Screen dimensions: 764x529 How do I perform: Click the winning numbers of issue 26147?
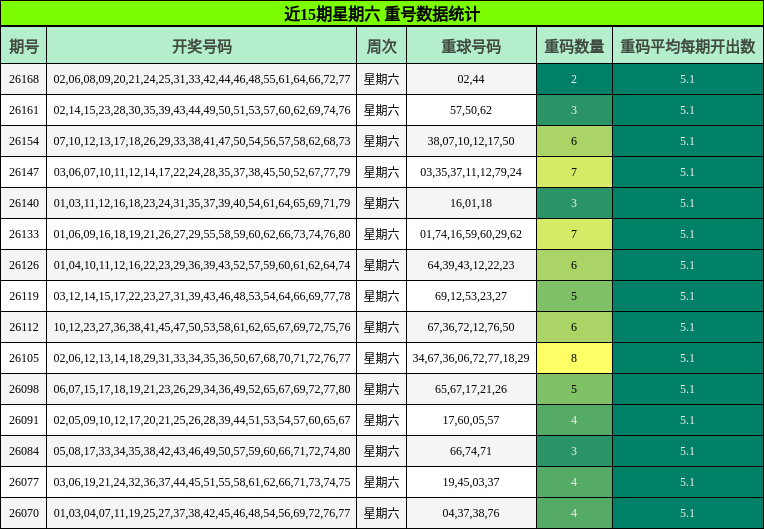click(202, 172)
